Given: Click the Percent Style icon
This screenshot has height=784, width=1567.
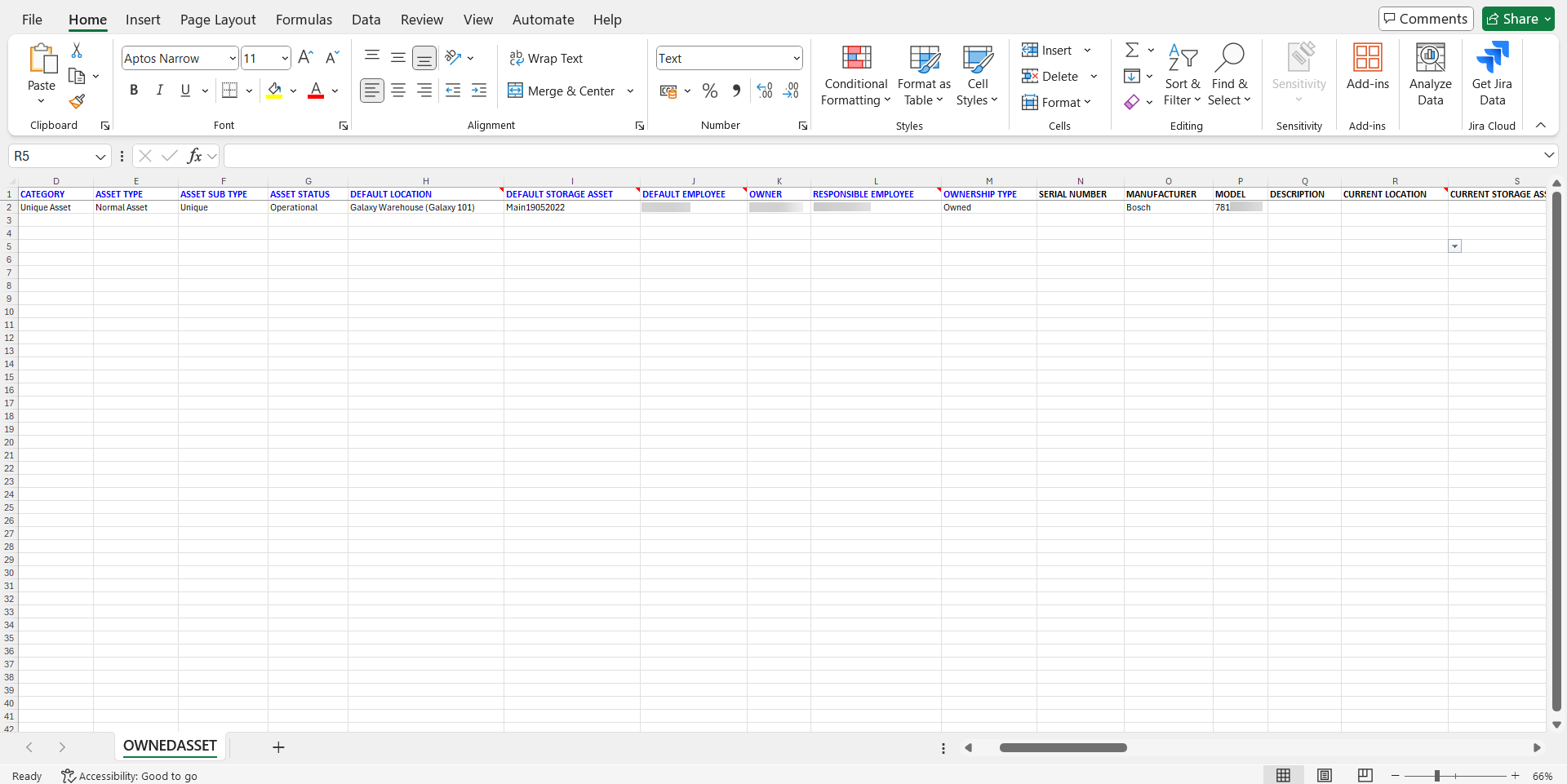Looking at the screenshot, I should [710, 91].
